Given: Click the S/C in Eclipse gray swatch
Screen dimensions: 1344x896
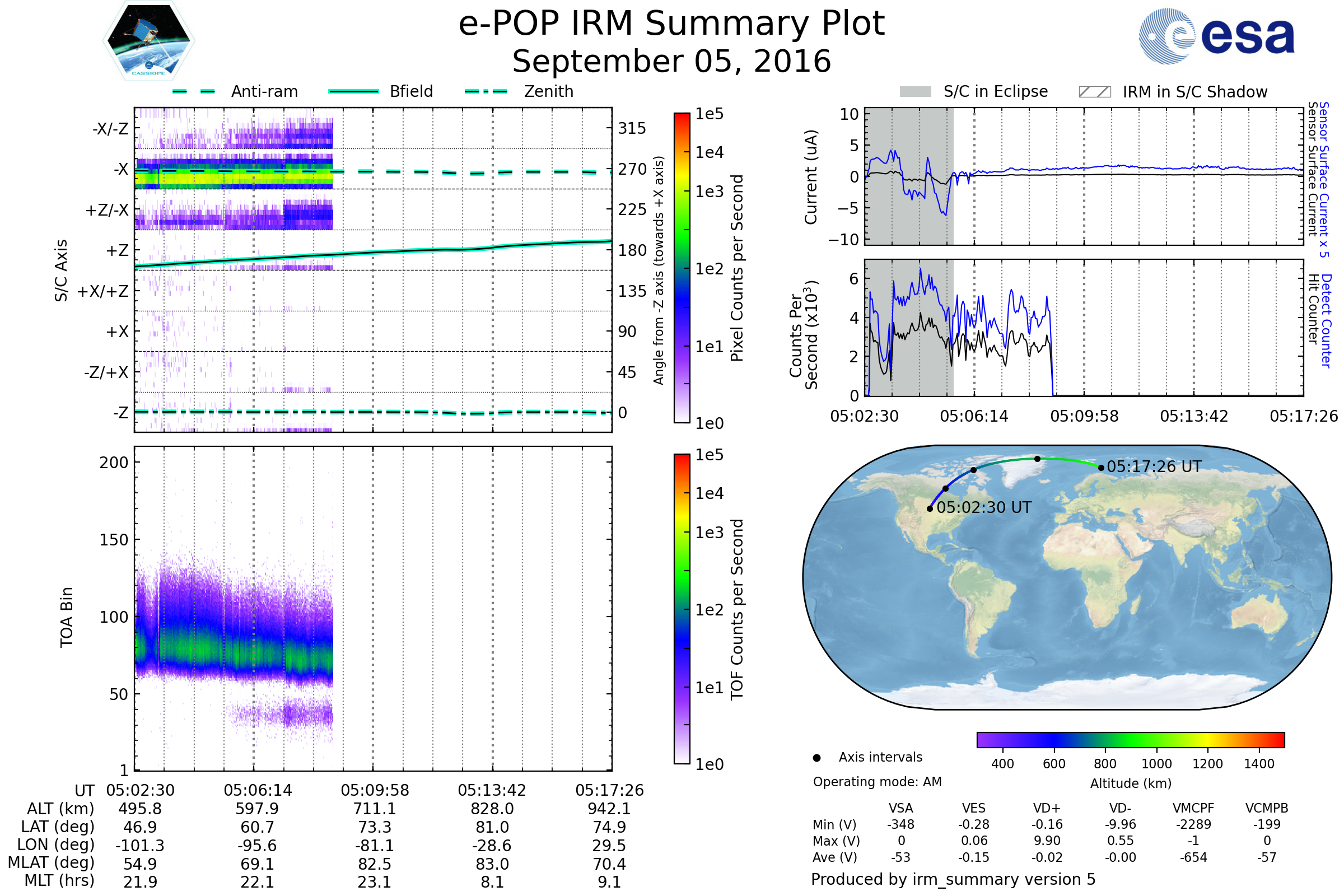Looking at the screenshot, I should pos(916,92).
